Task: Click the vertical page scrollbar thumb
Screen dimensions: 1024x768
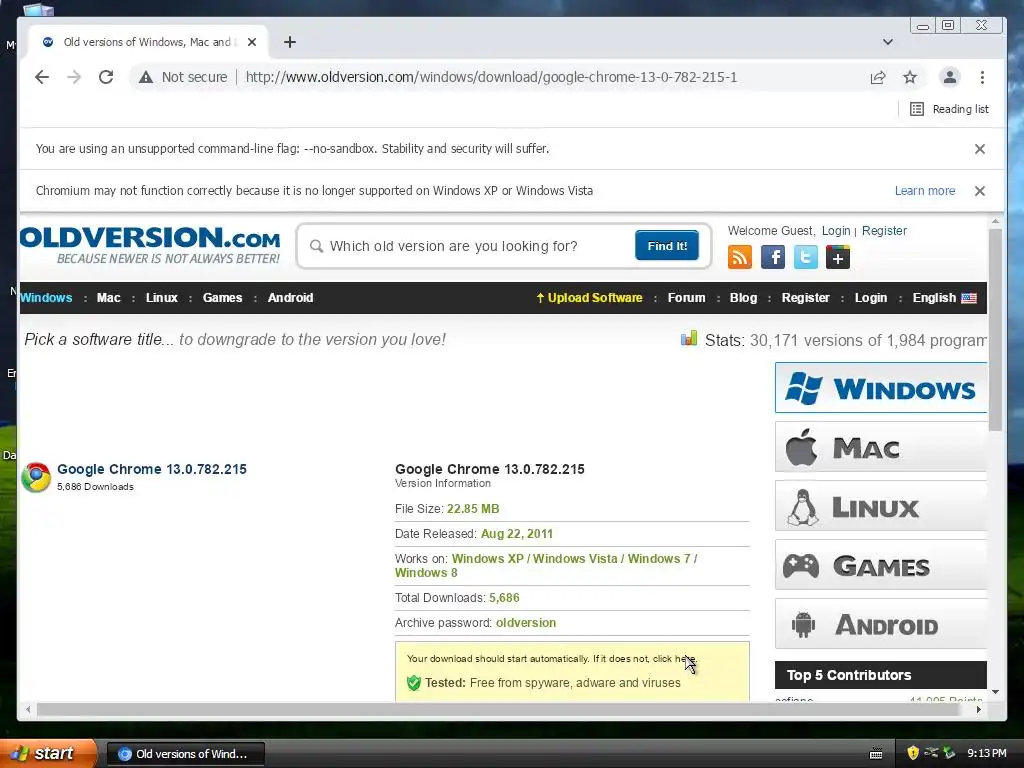Action: 995,330
